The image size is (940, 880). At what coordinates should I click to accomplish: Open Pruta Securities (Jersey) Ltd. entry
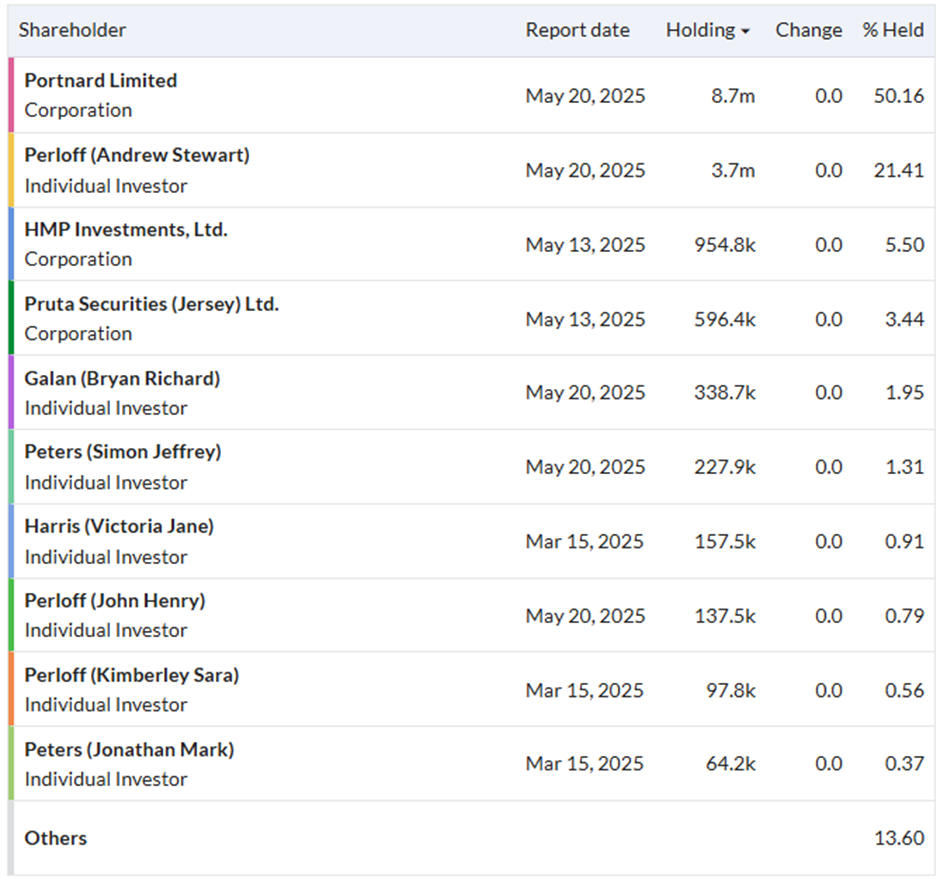152,304
